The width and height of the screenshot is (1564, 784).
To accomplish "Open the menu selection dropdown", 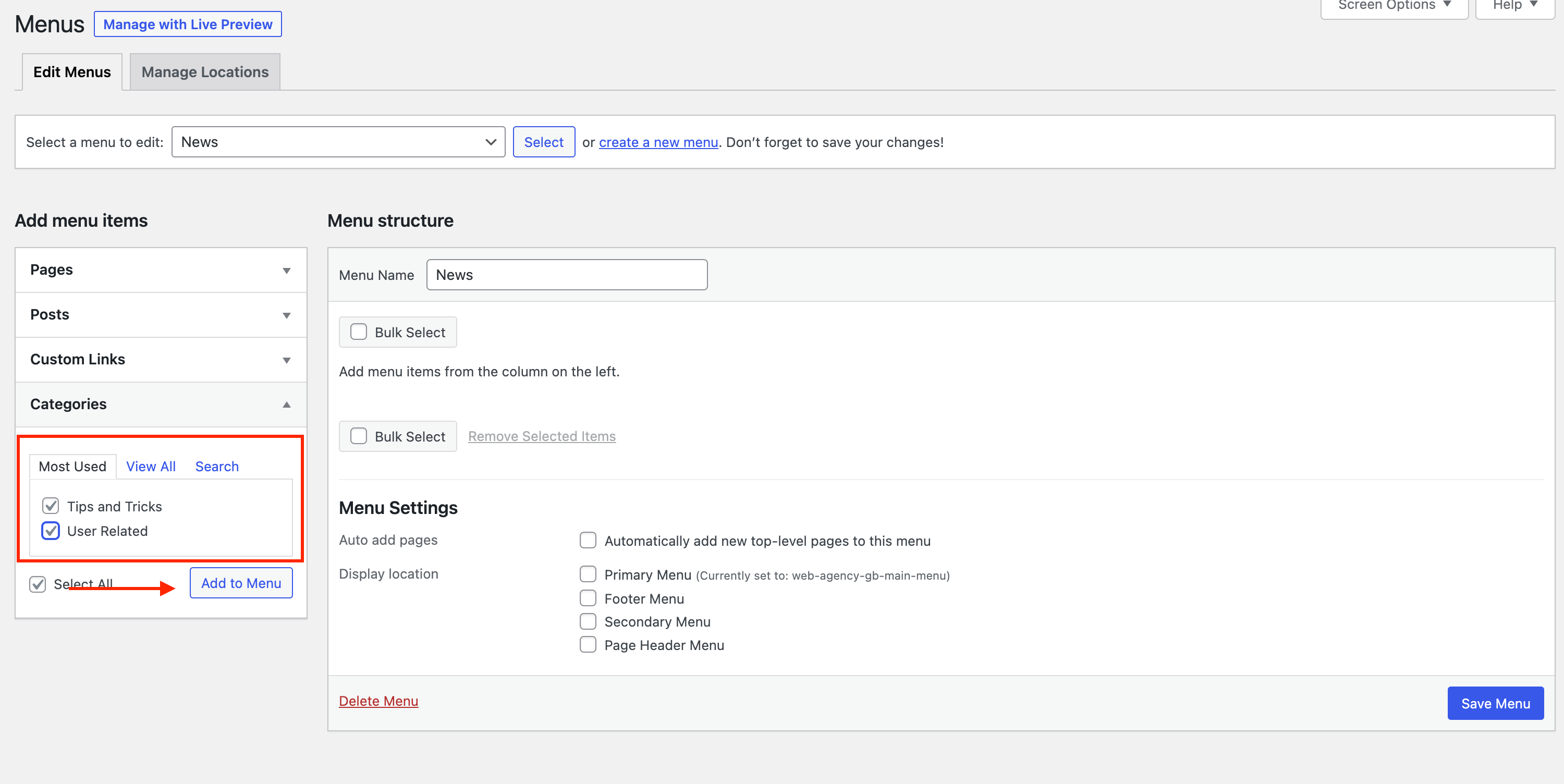I will (338, 142).
